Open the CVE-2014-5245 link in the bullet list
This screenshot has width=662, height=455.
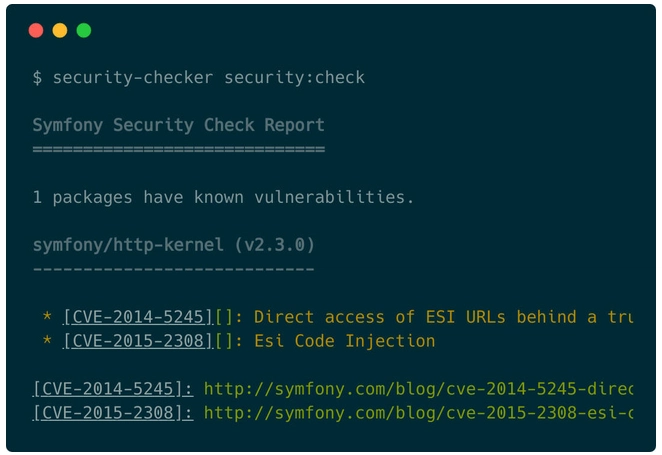(138, 317)
